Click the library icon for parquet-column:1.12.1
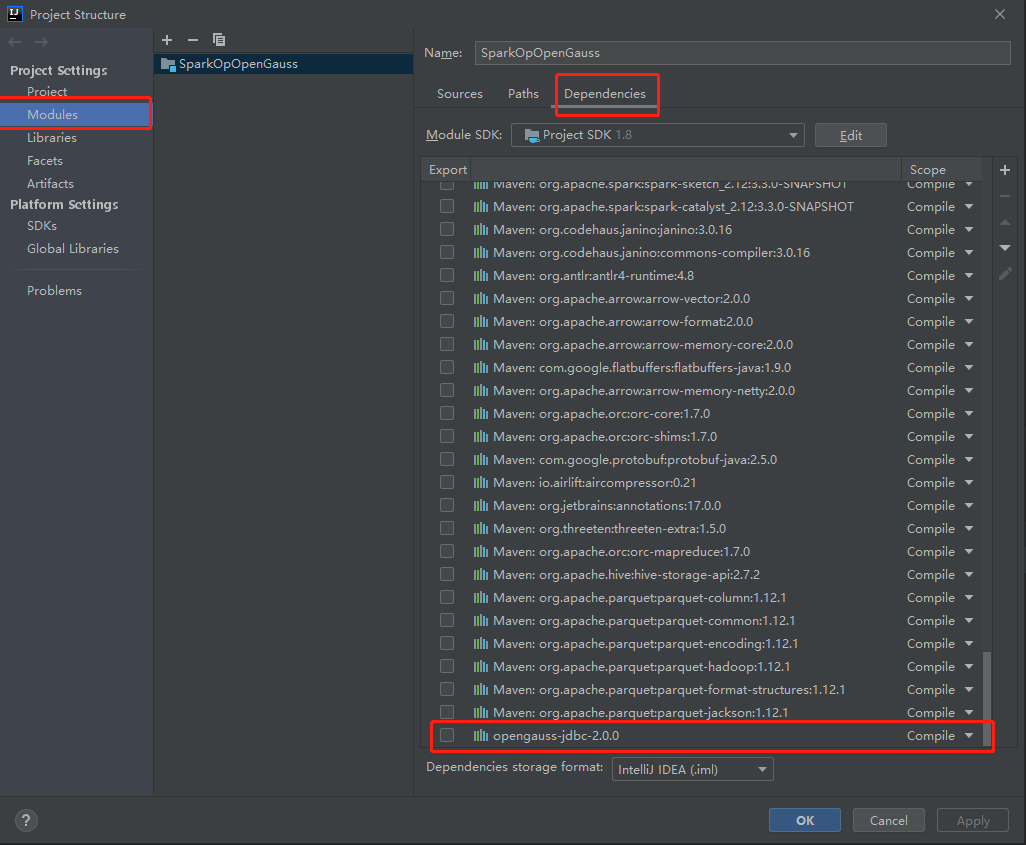 tap(481, 598)
